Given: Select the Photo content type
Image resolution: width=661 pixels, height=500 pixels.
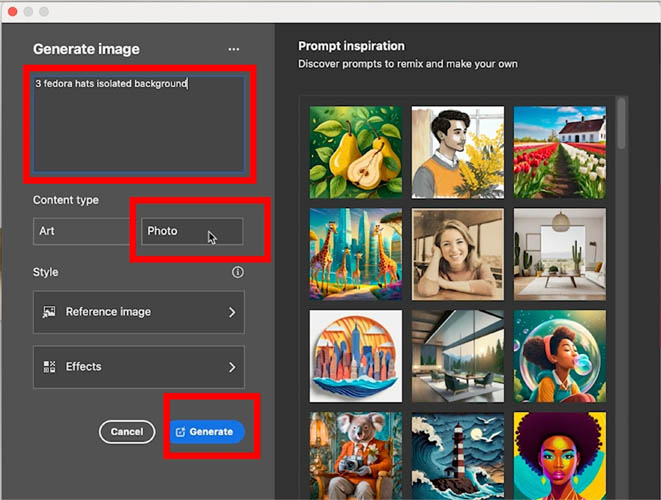Looking at the screenshot, I should pos(192,231).
